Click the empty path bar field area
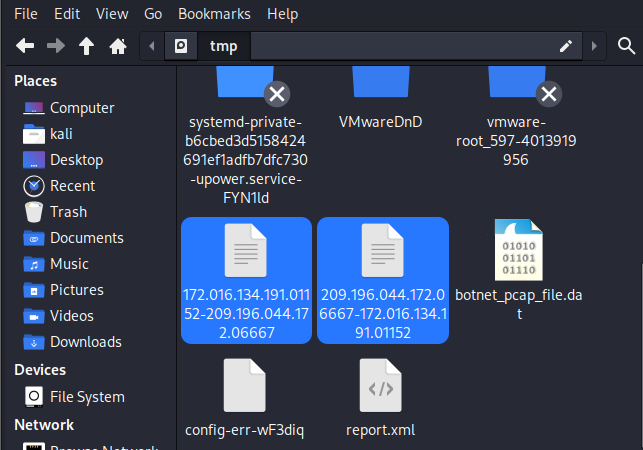This screenshot has height=450, width=643. click(x=404, y=46)
